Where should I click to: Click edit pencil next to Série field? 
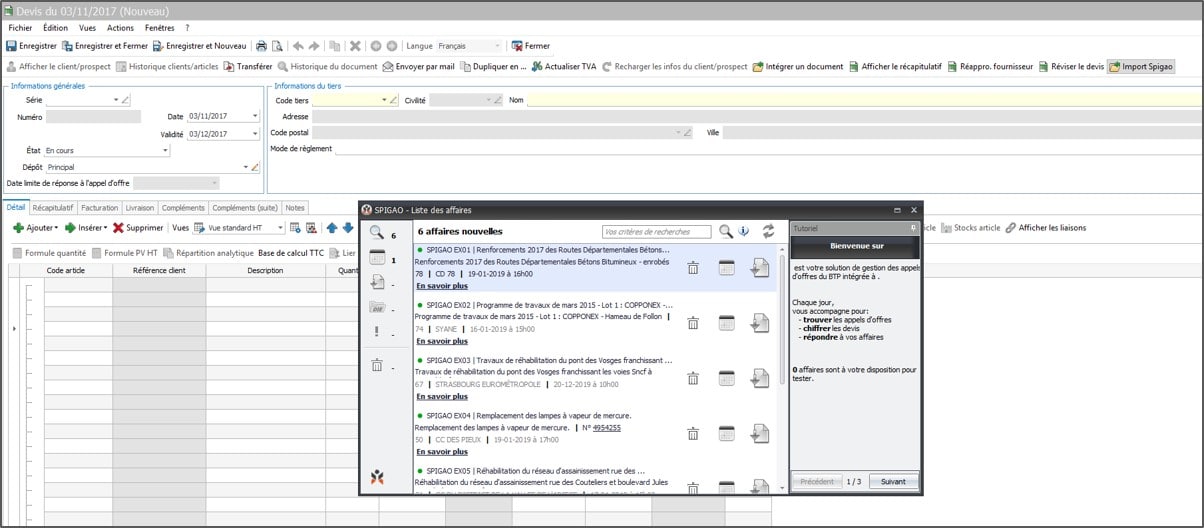point(126,100)
